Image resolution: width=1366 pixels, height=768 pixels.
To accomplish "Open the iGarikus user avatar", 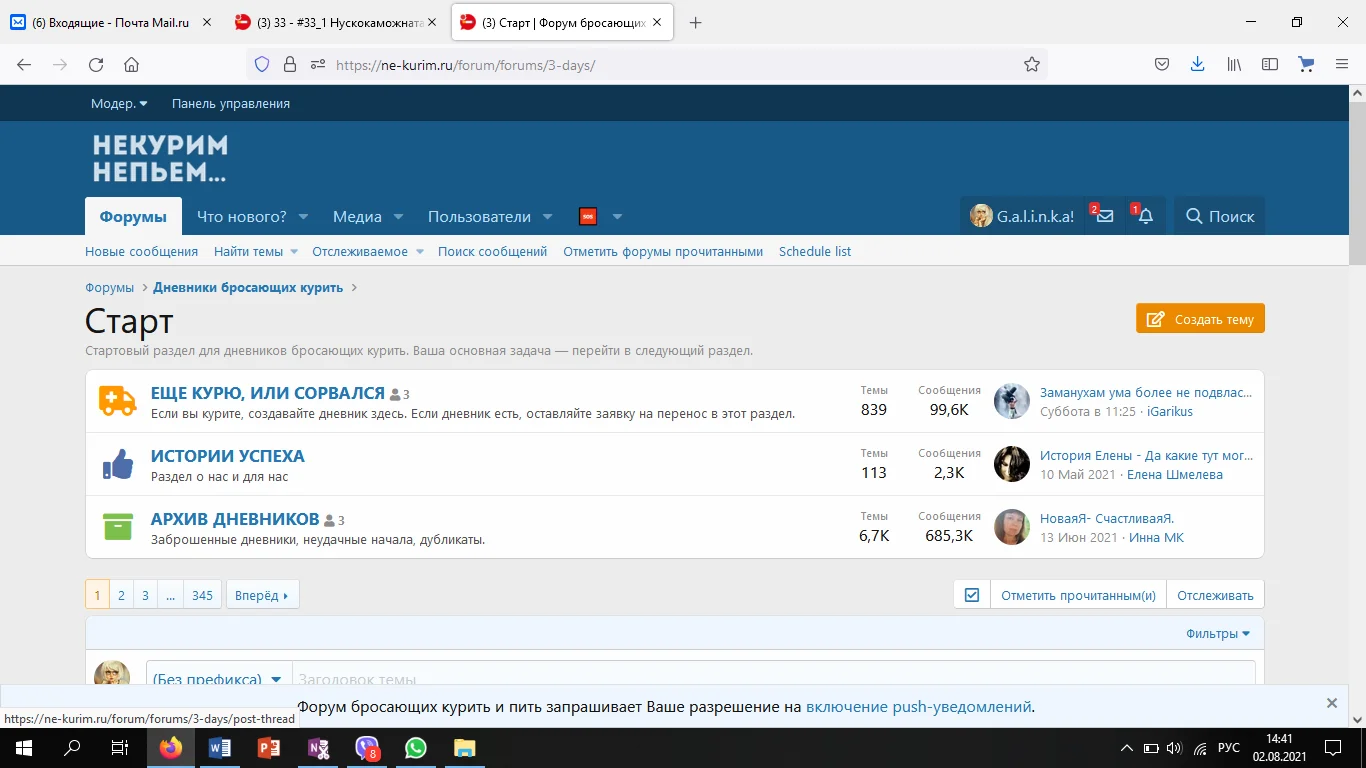I will pos(1012,401).
